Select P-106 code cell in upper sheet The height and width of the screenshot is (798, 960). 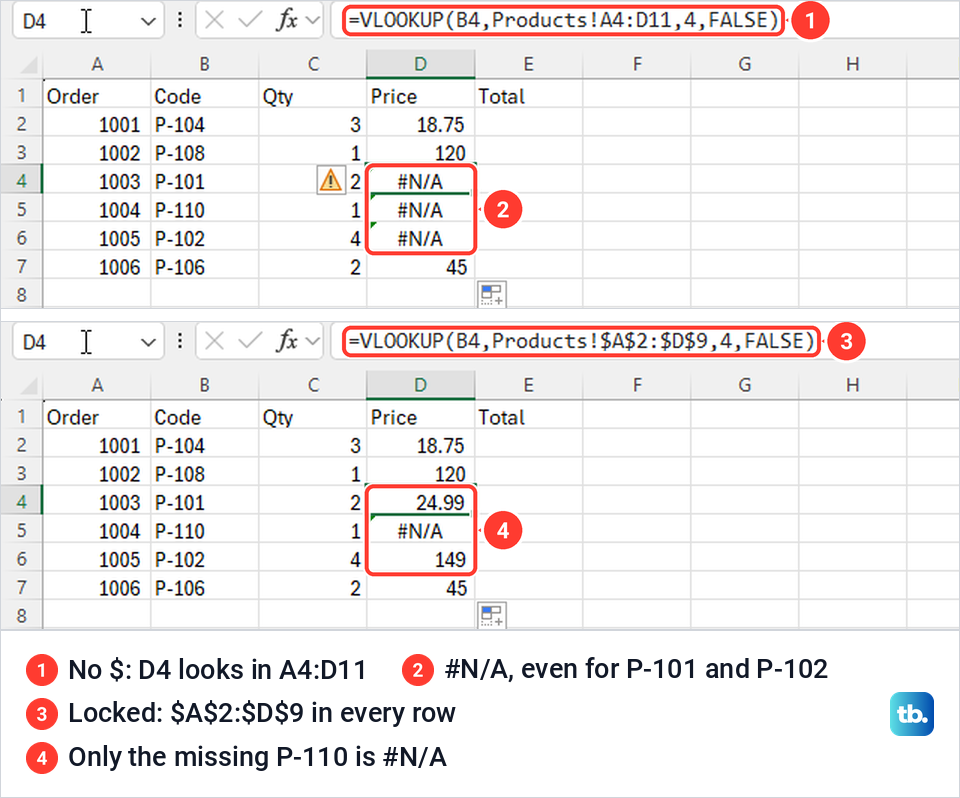point(204,267)
